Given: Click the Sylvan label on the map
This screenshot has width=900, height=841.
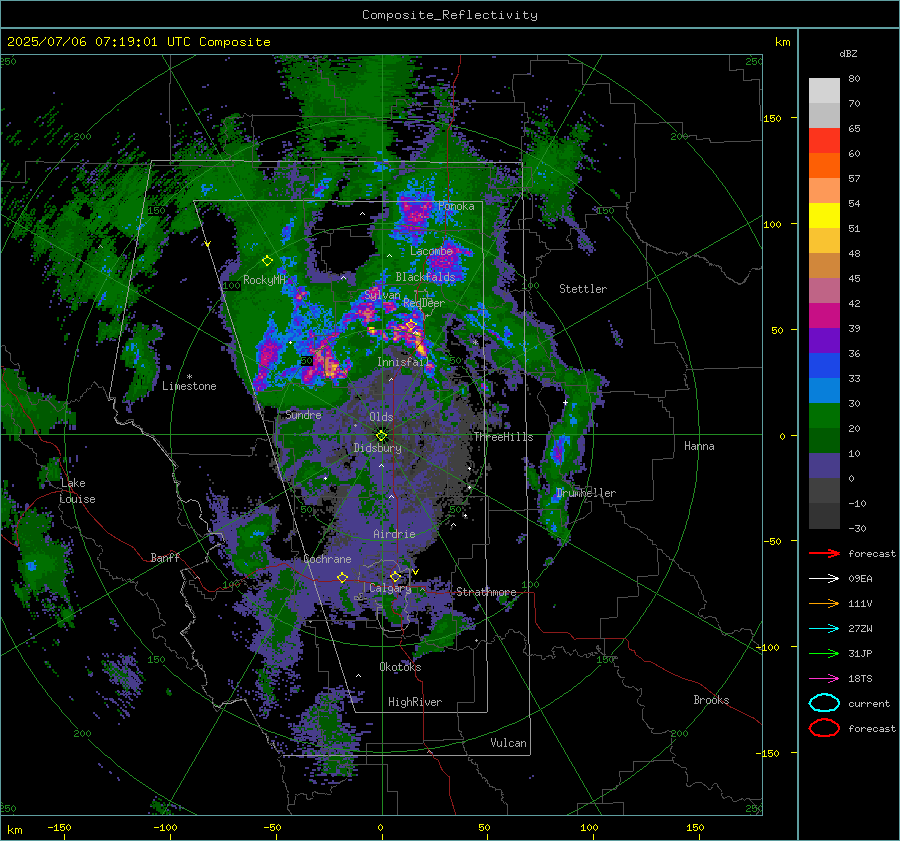Looking at the screenshot, I should (382, 295).
